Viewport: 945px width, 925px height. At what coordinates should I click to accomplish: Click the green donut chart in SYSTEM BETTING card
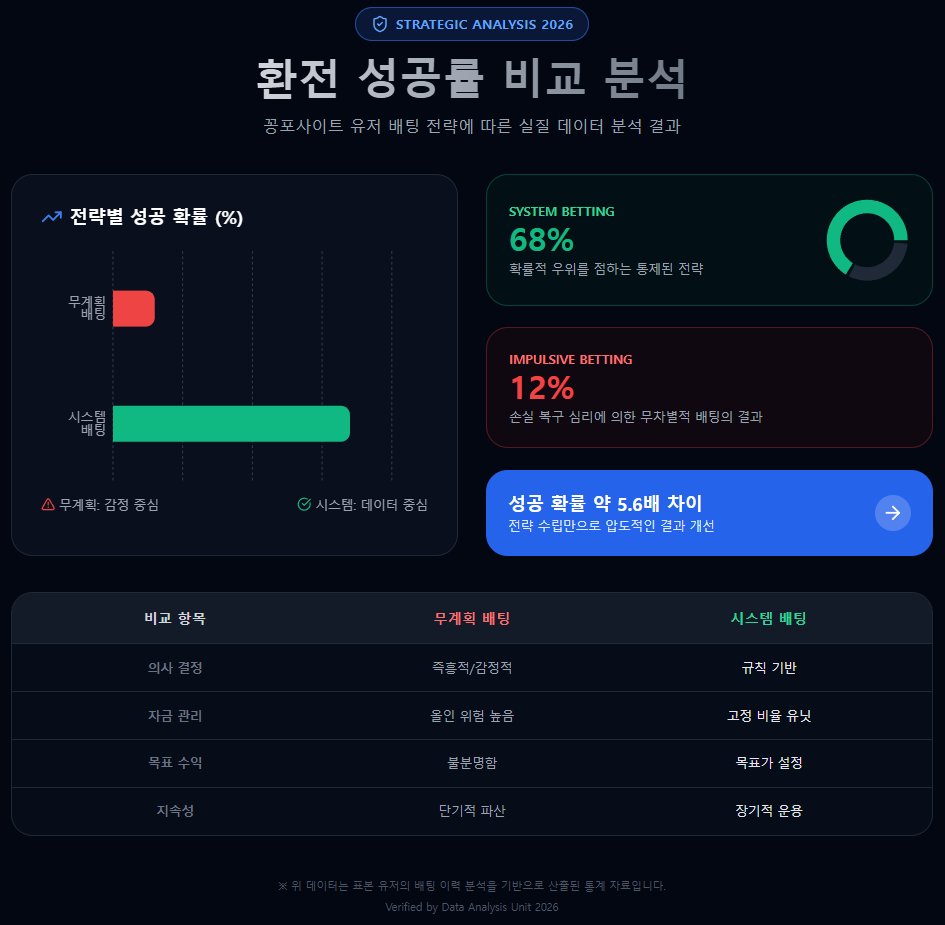pos(865,240)
